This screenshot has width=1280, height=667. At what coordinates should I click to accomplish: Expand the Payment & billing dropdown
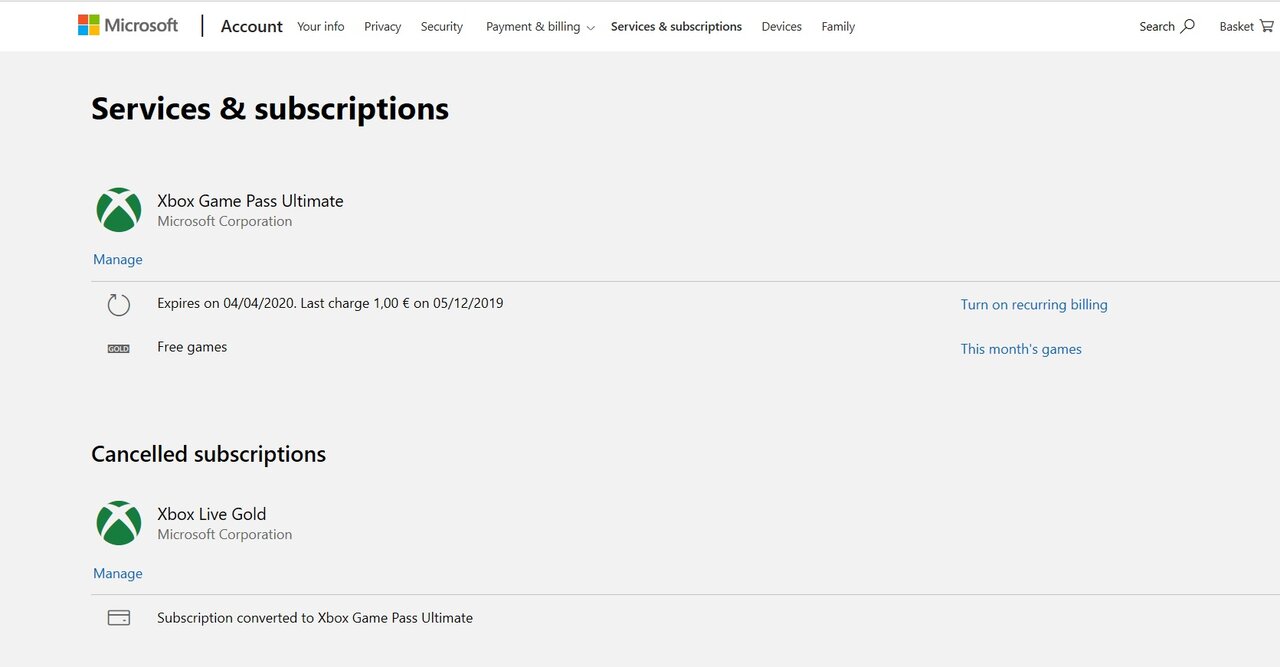(540, 27)
